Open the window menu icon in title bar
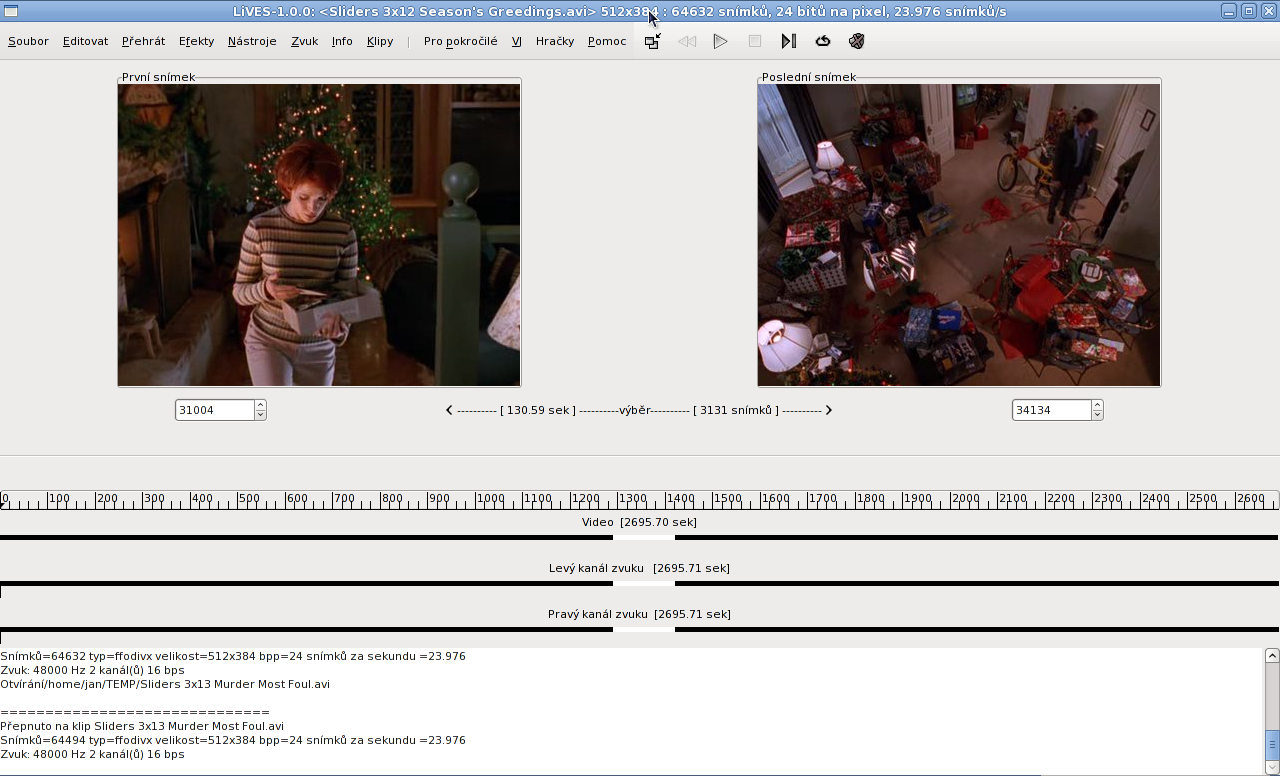The height and width of the screenshot is (776, 1280). coord(10,11)
